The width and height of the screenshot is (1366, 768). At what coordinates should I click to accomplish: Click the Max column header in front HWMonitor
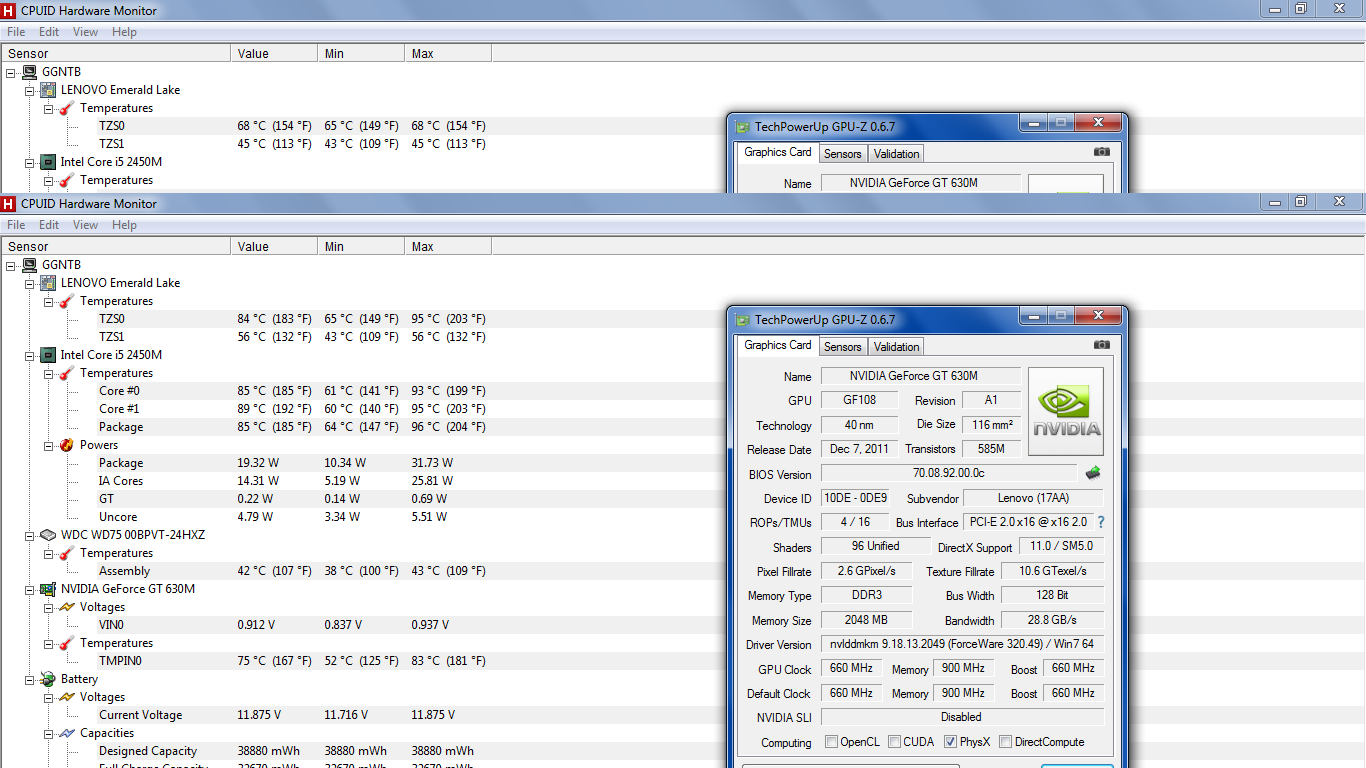448,246
